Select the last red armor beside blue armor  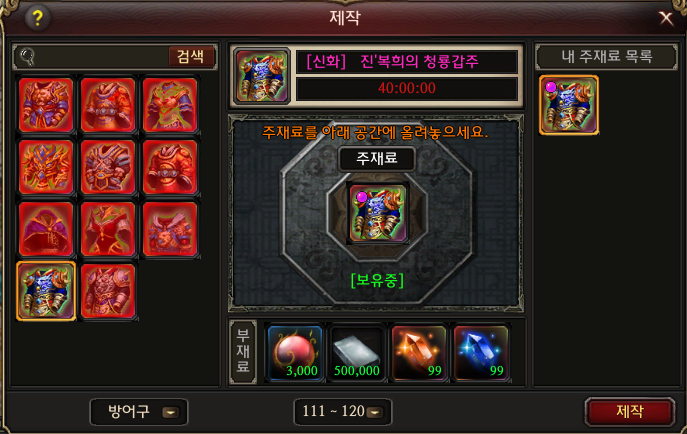point(108,291)
